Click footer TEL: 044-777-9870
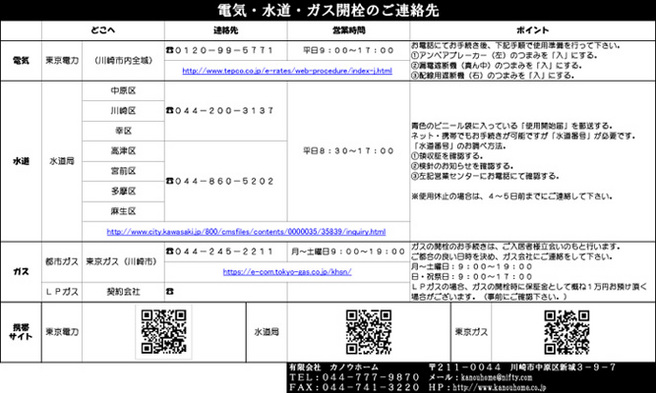This screenshot has width=656, height=393. [x=354, y=377]
